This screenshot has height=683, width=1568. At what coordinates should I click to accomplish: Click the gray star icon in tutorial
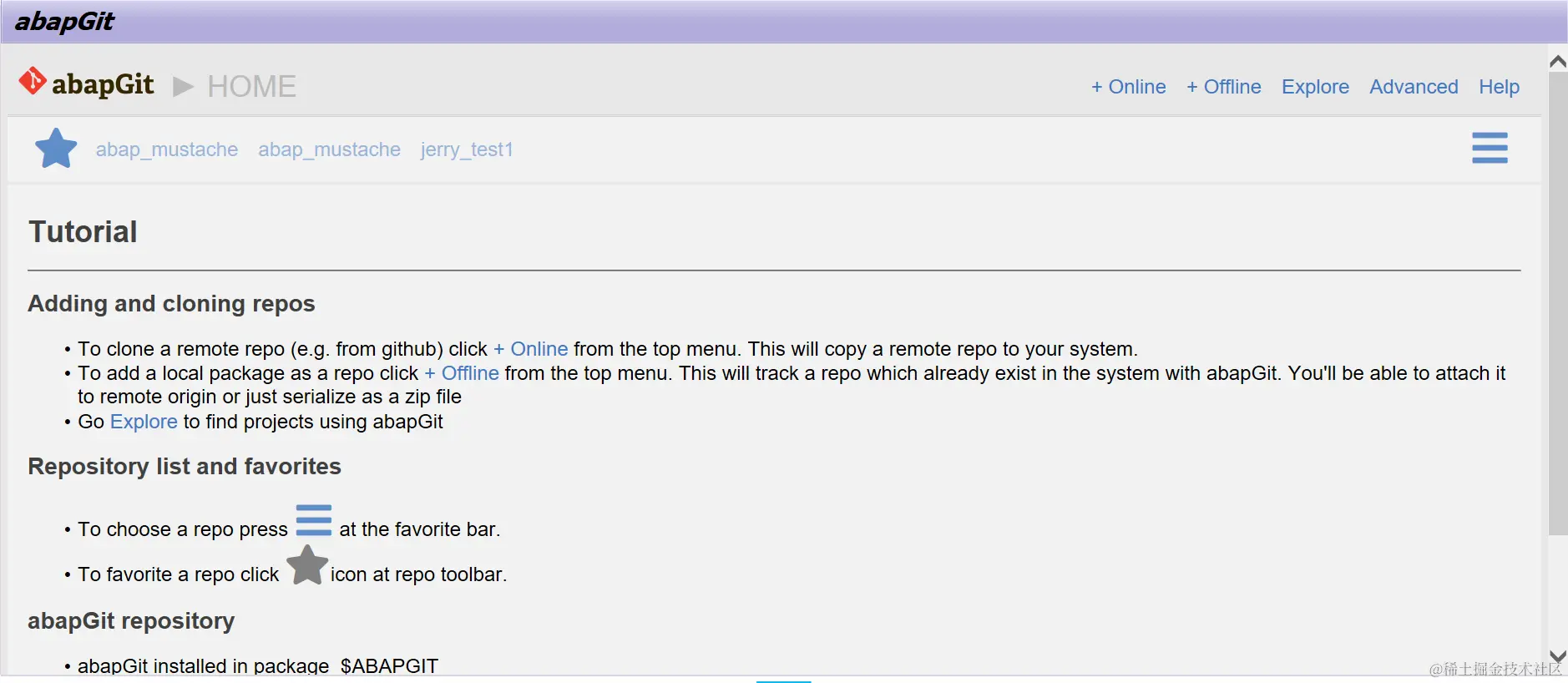pos(307,565)
